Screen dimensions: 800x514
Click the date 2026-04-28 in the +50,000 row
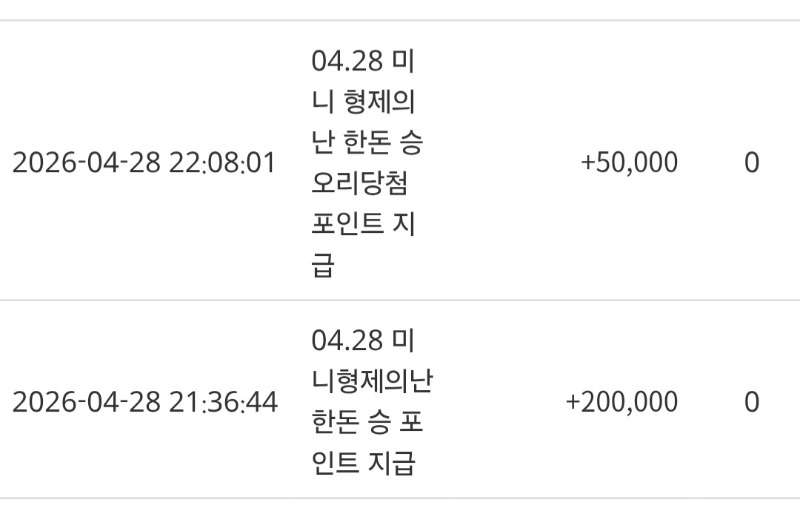point(86,163)
